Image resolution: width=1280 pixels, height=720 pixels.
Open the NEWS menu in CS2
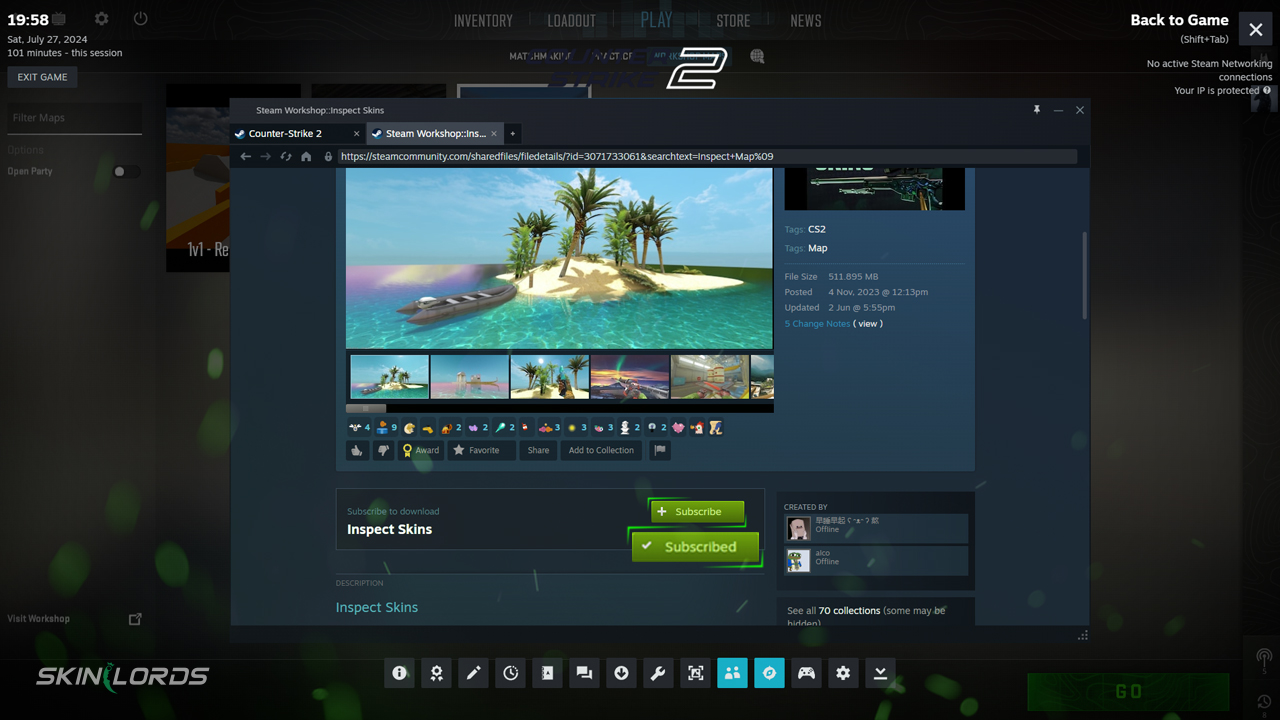click(806, 20)
